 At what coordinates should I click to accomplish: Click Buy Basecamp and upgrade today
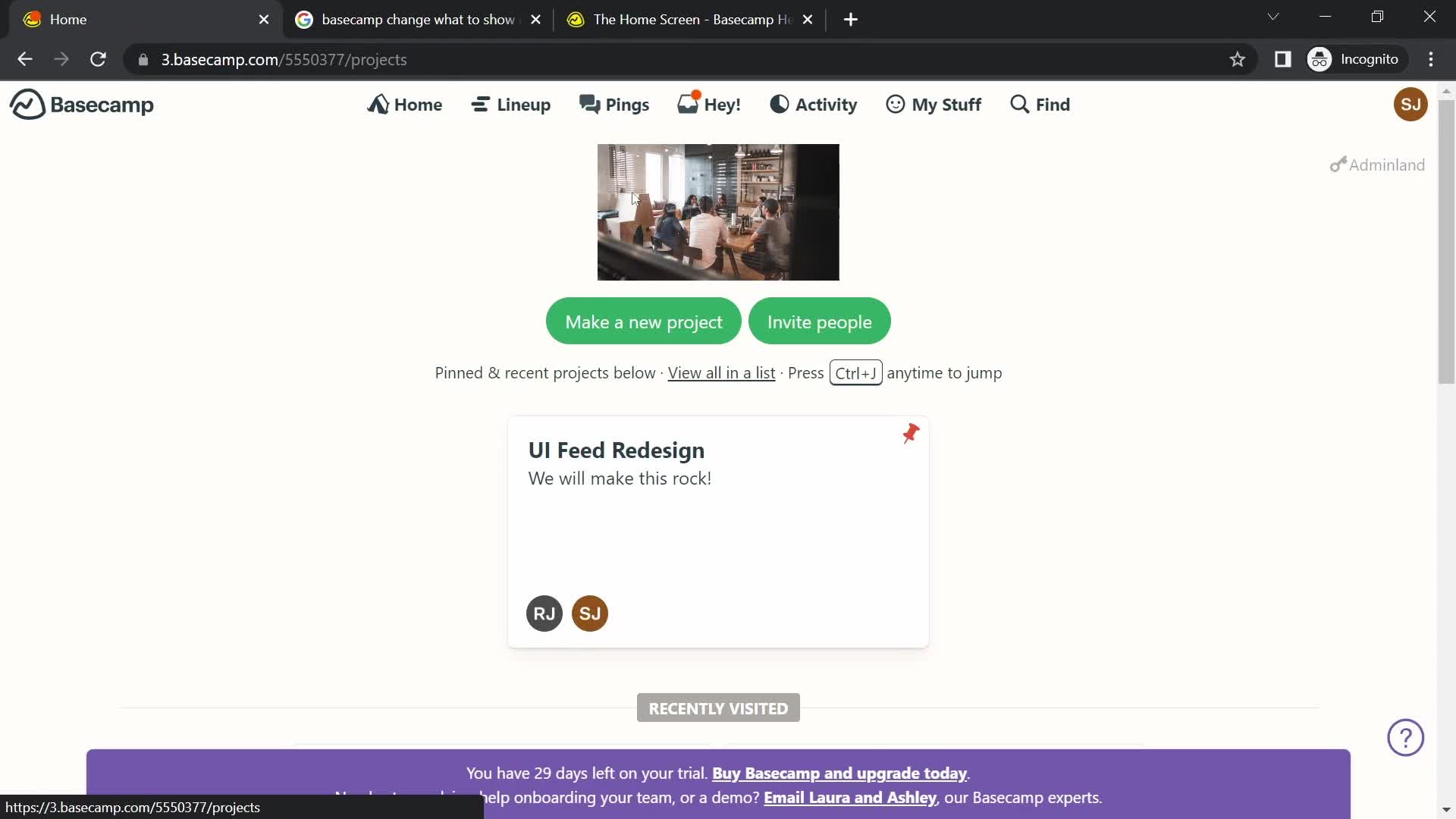839,772
